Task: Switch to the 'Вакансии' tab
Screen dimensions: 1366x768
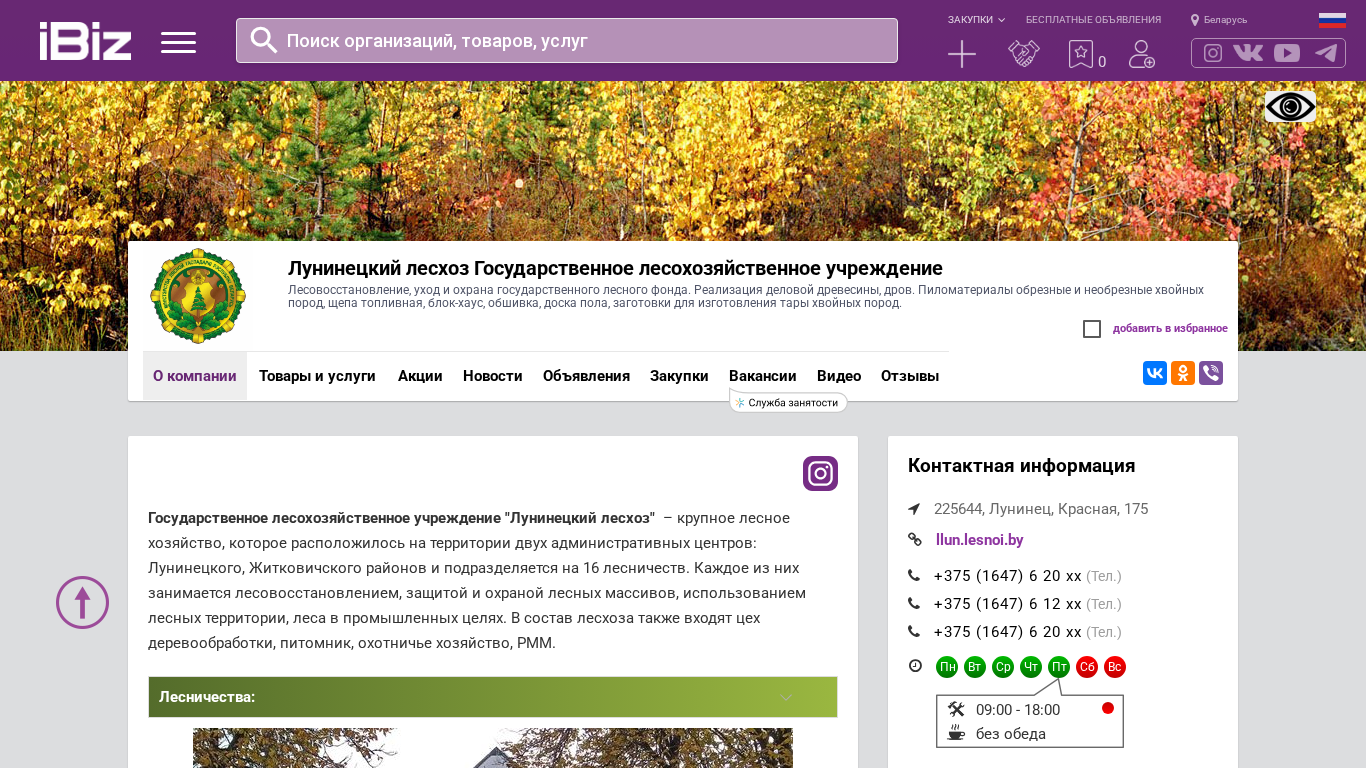Action: click(x=762, y=376)
